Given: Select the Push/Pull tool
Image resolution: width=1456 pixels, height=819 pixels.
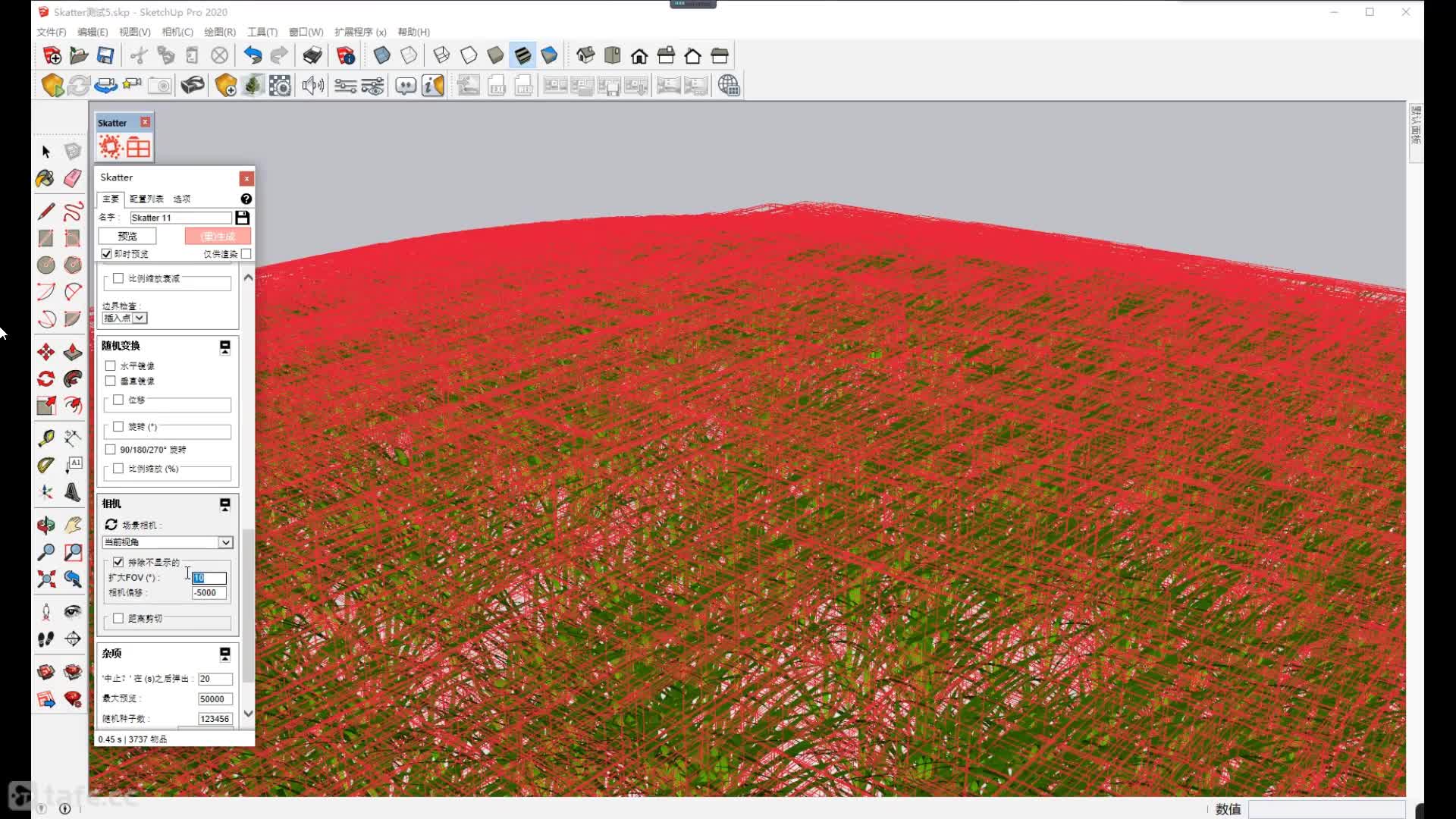Looking at the screenshot, I should (x=73, y=352).
